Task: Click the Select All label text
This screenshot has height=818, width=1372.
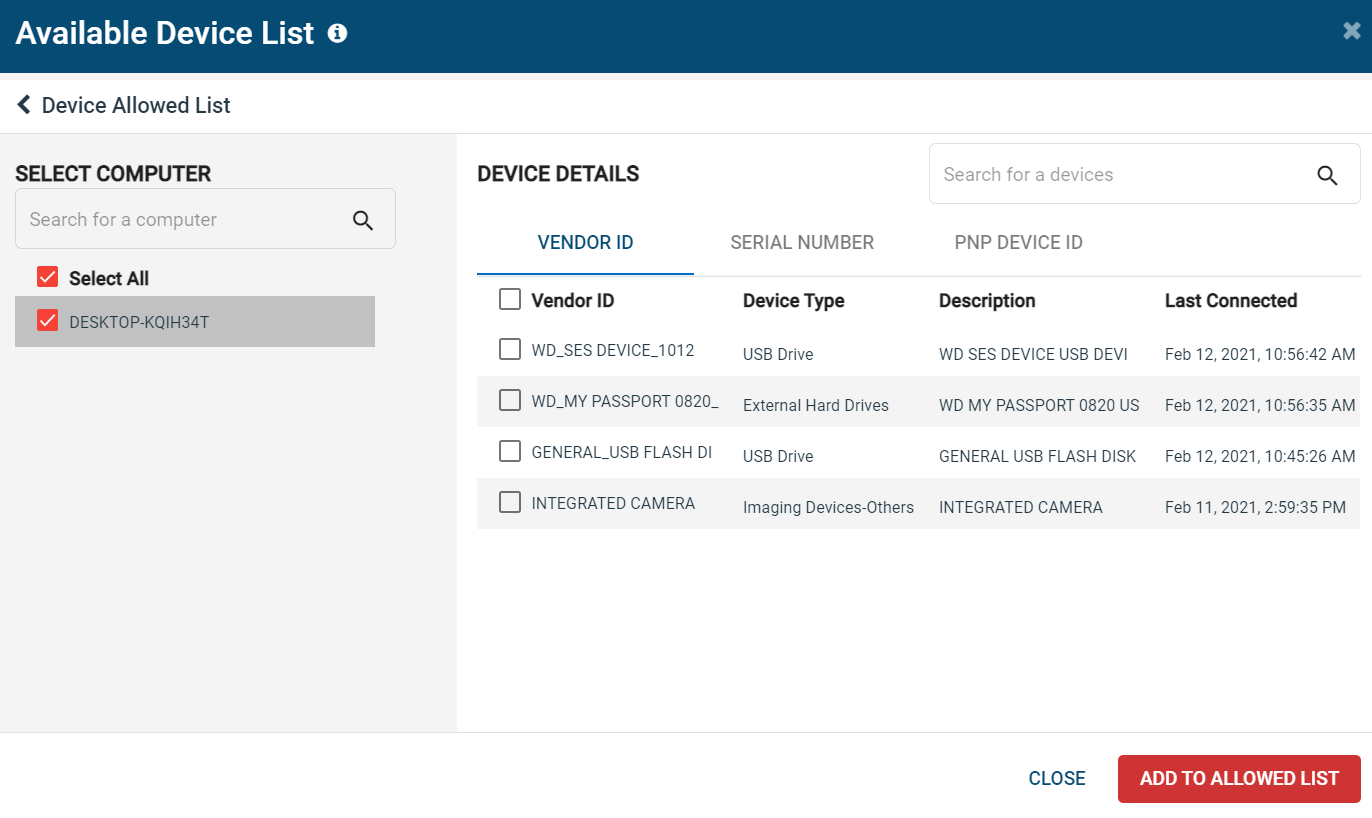Action: [x=109, y=278]
